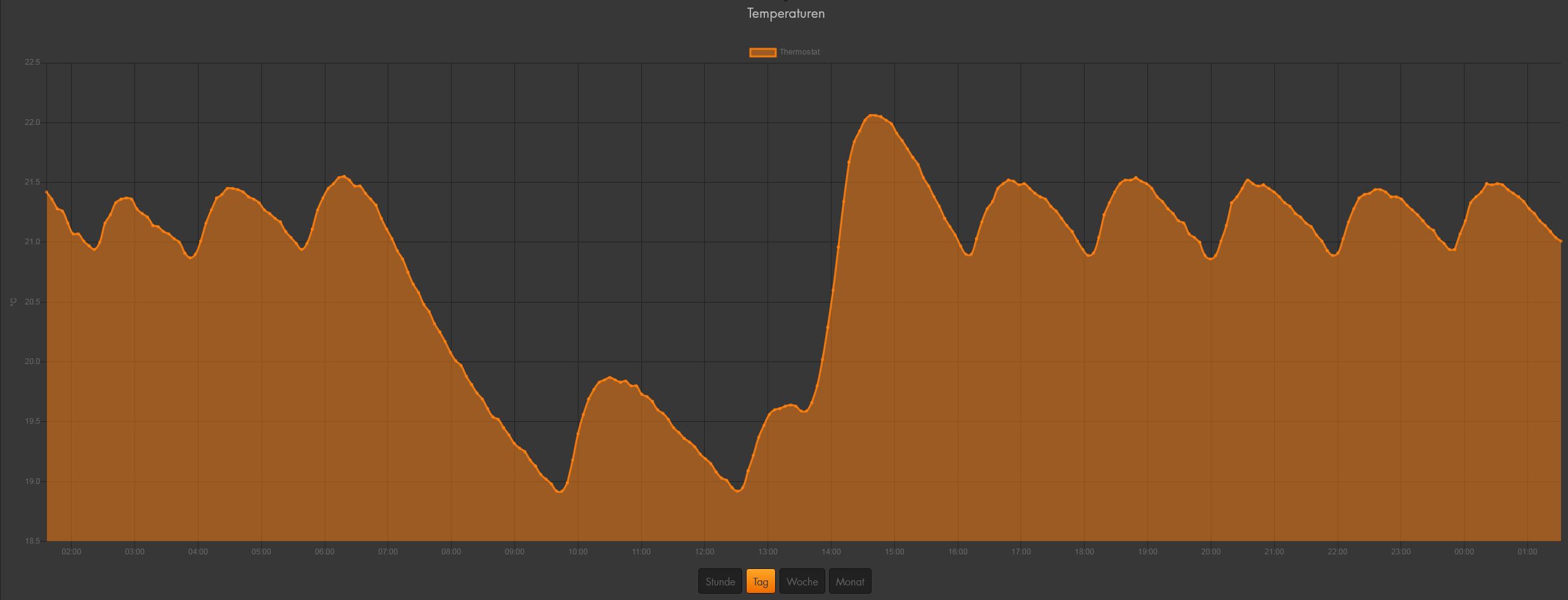The width and height of the screenshot is (1568, 600).
Task: Click the orange Thermostat legend swatch
Action: [x=762, y=52]
